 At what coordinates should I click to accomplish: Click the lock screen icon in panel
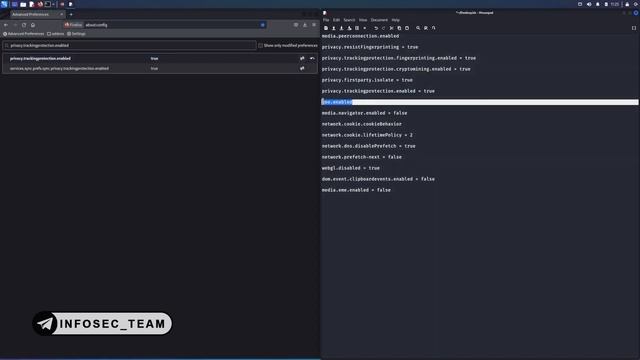click(x=627, y=4)
